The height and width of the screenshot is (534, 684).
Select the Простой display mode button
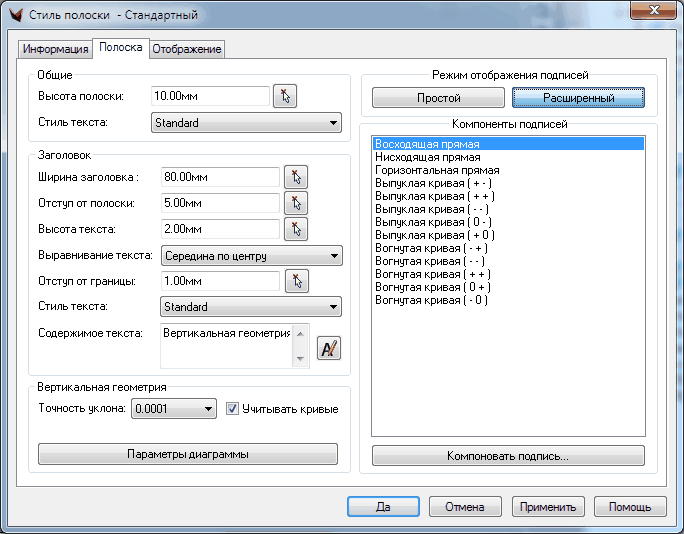point(438,98)
